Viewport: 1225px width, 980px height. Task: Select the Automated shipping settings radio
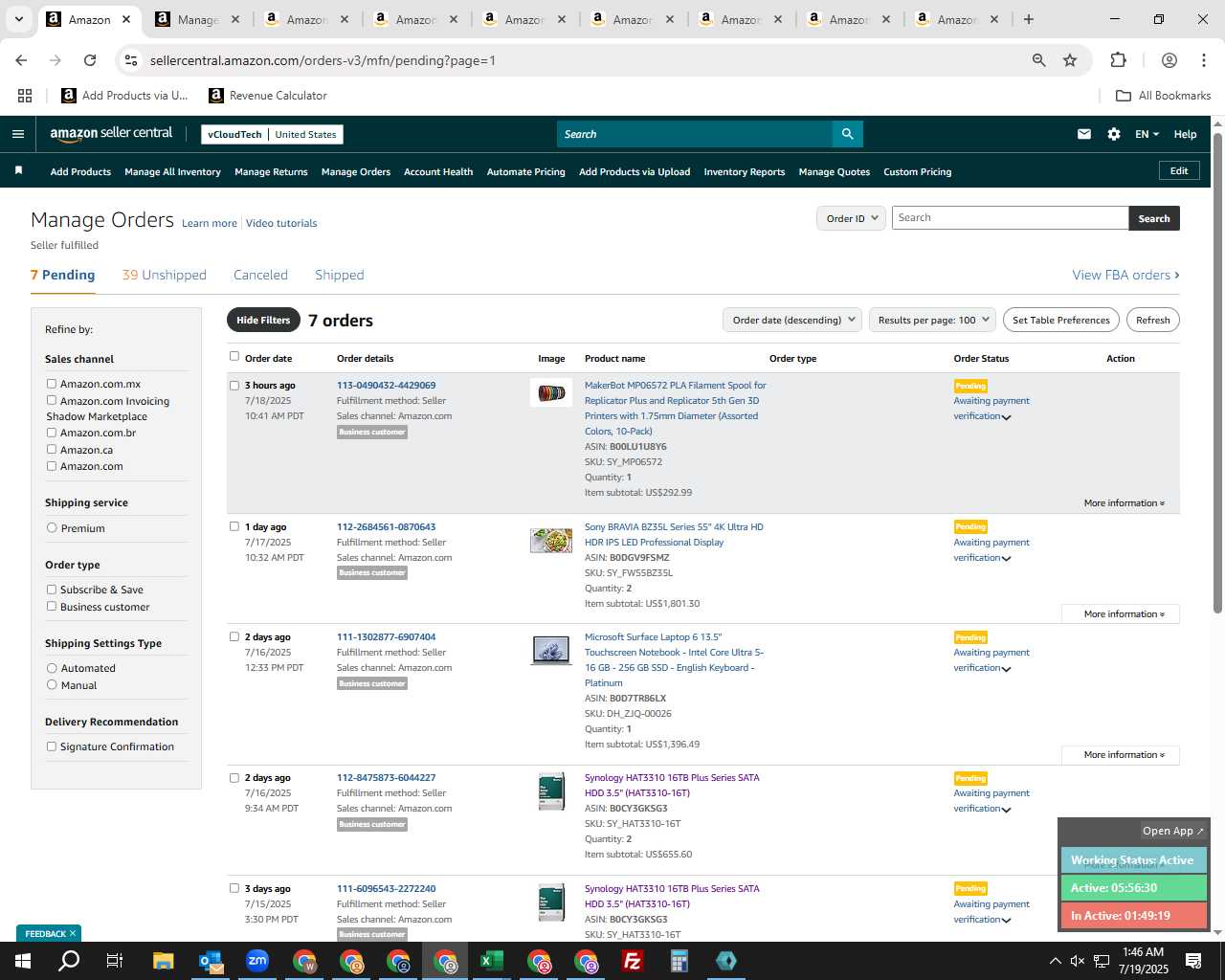(52, 668)
